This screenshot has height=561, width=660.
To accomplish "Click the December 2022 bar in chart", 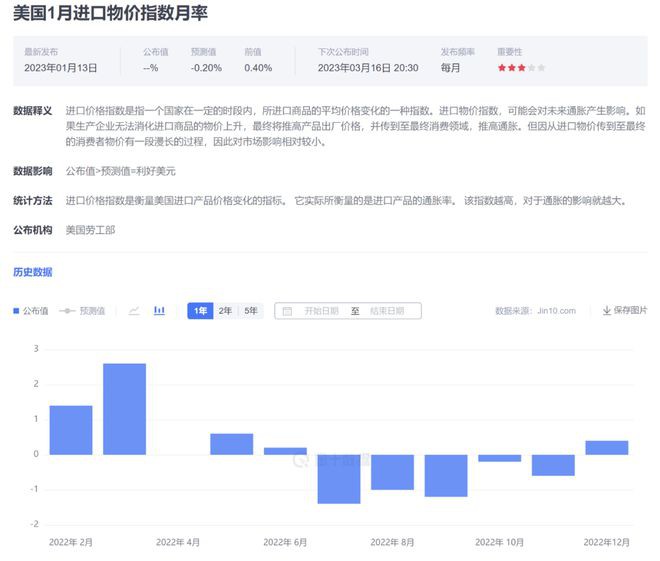I will pyautogui.click(x=607, y=447).
